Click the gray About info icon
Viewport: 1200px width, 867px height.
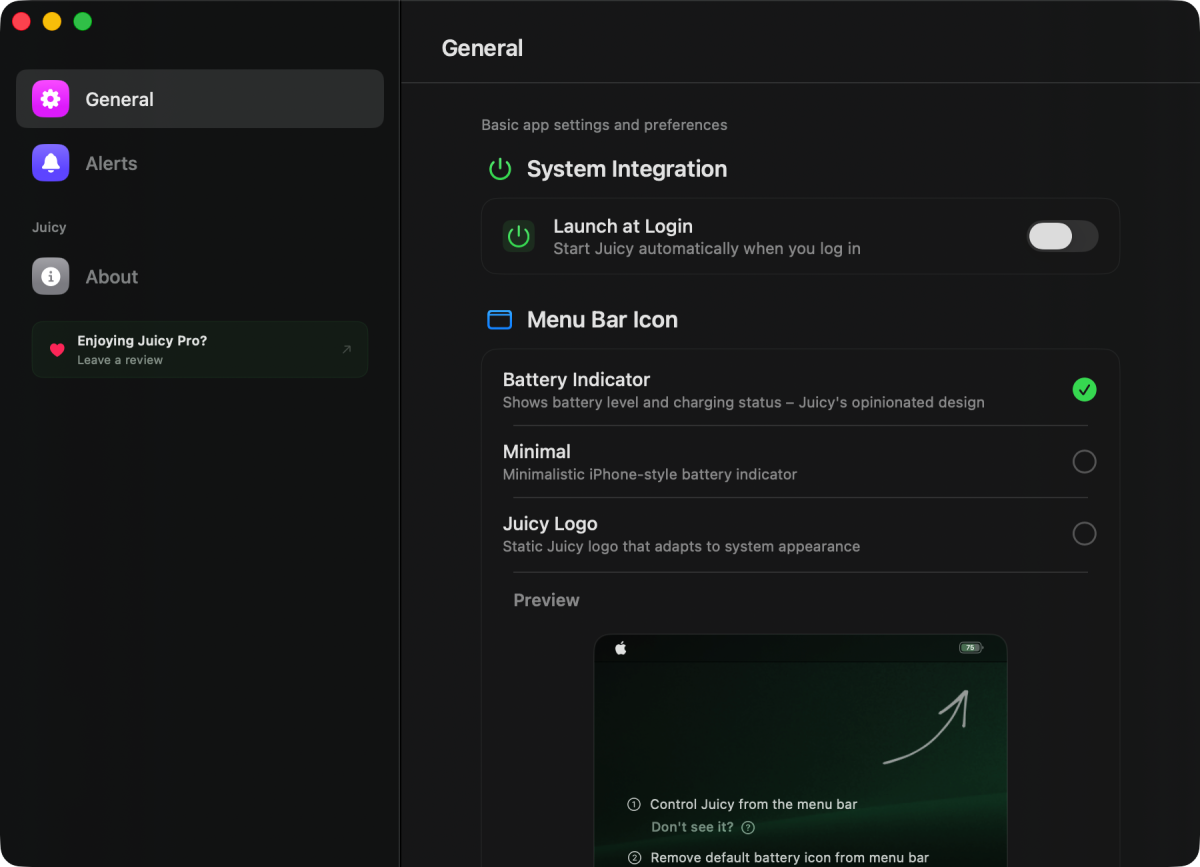click(x=50, y=276)
